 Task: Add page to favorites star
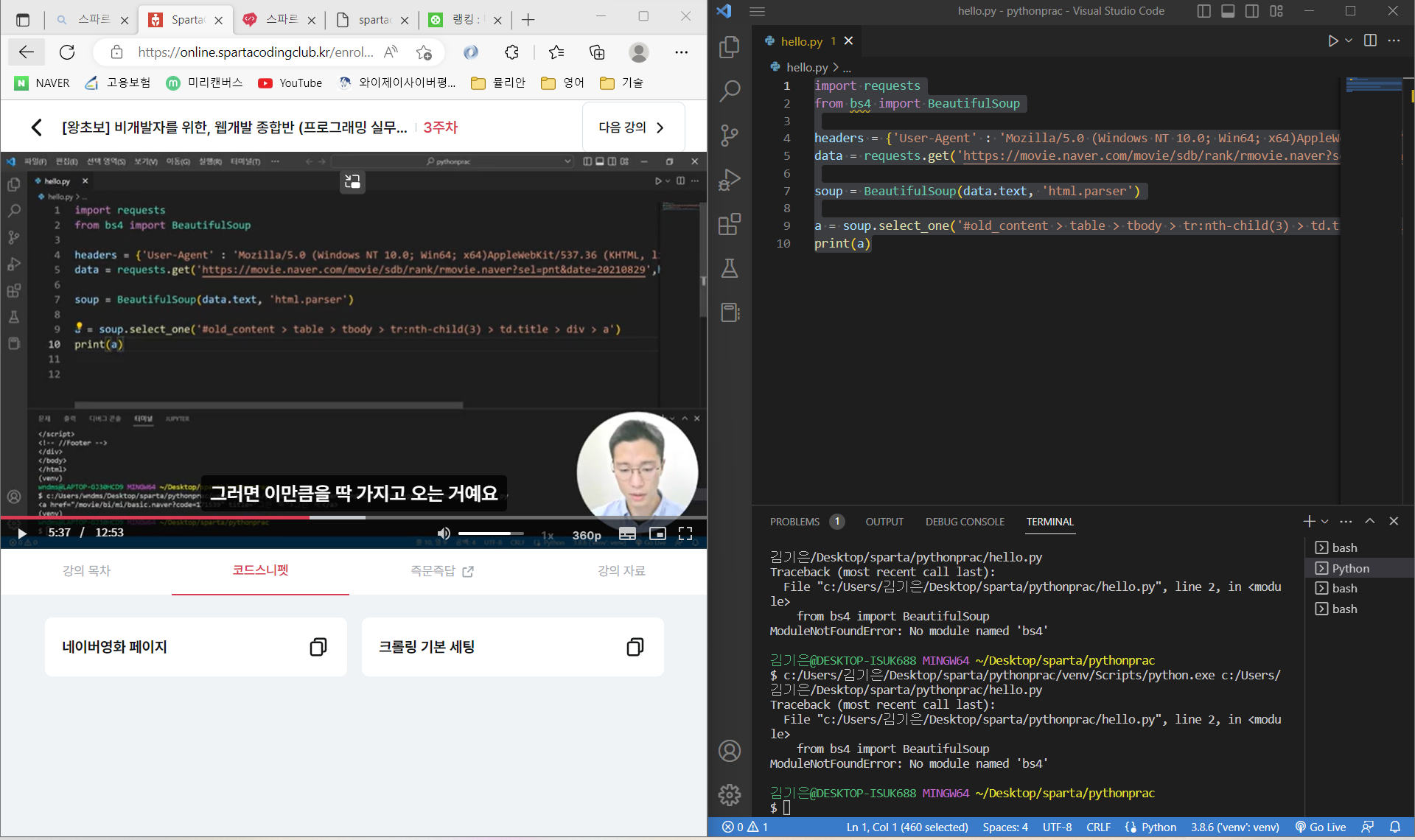pyautogui.click(x=424, y=52)
